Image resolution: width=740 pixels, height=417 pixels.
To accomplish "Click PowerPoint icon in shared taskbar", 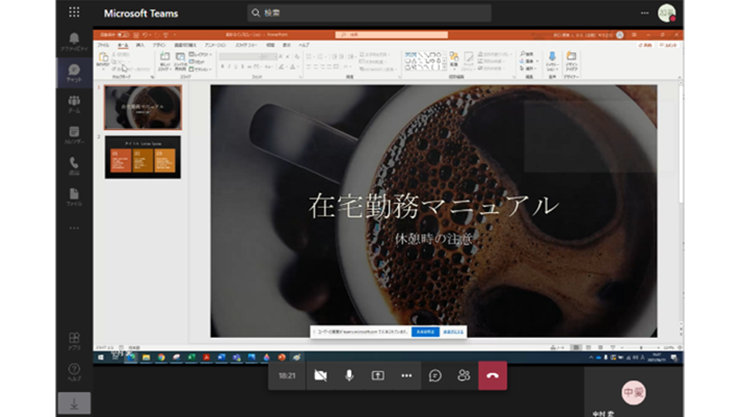I will (x=282, y=358).
